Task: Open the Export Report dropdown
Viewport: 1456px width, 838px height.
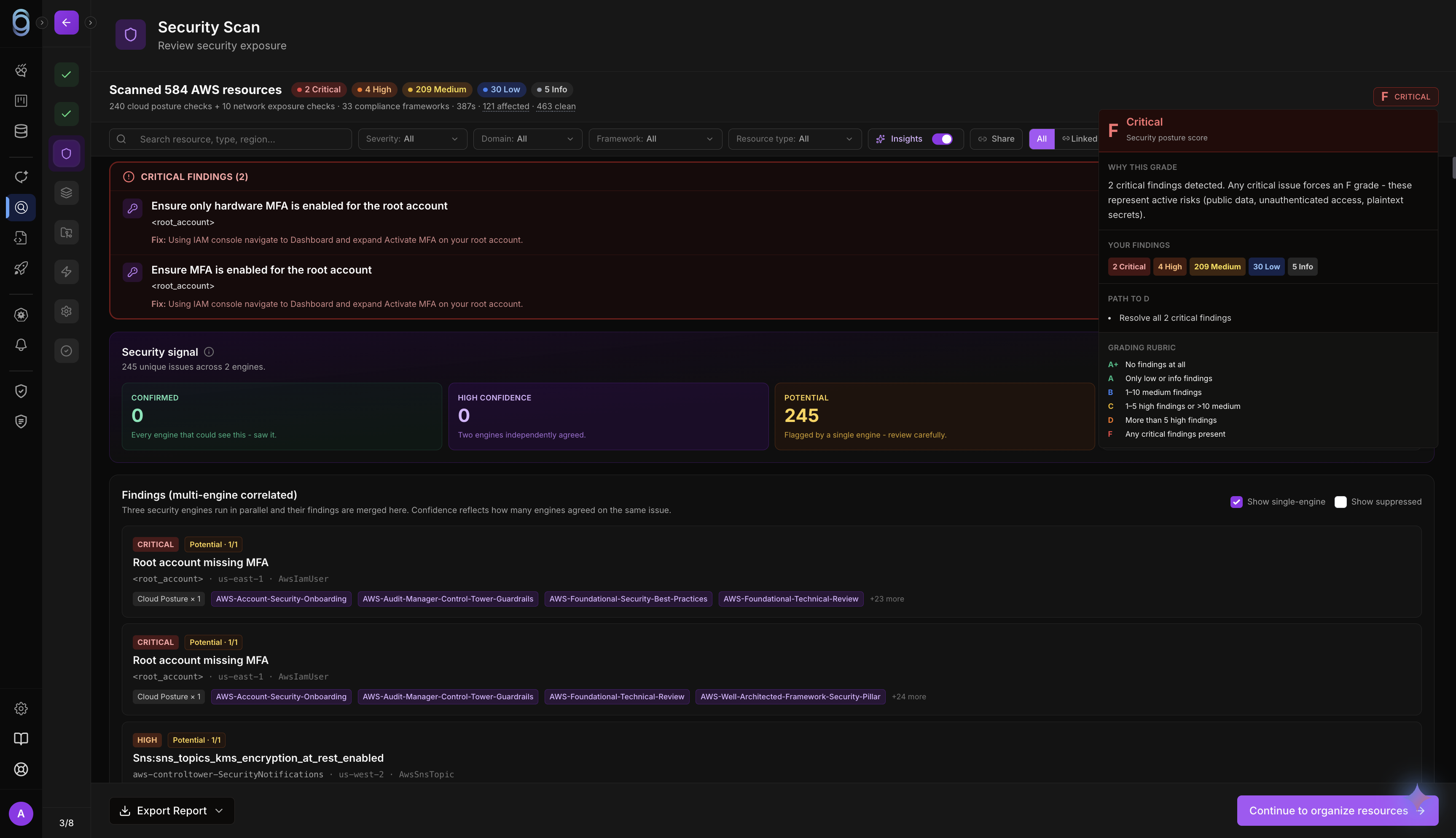Action: 172,810
